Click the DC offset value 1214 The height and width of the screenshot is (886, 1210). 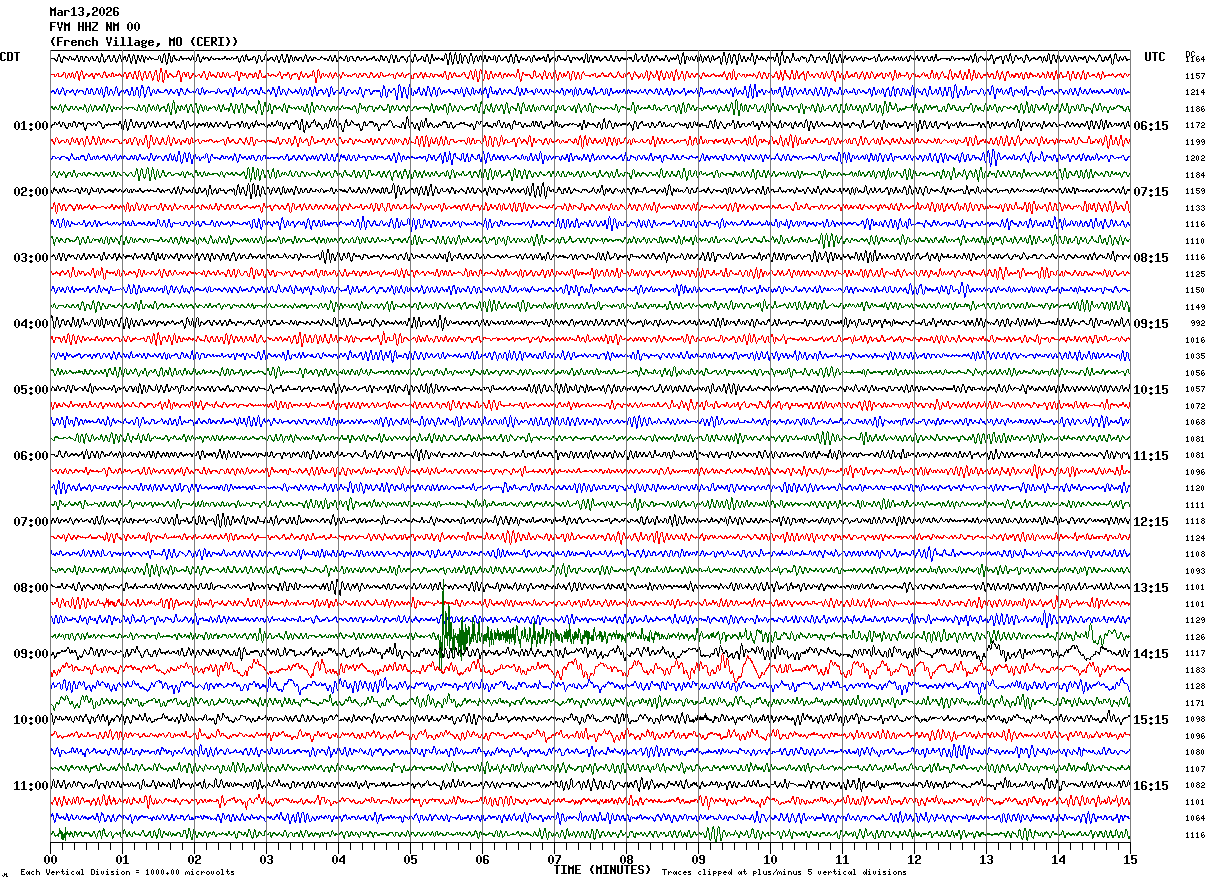click(x=1195, y=93)
